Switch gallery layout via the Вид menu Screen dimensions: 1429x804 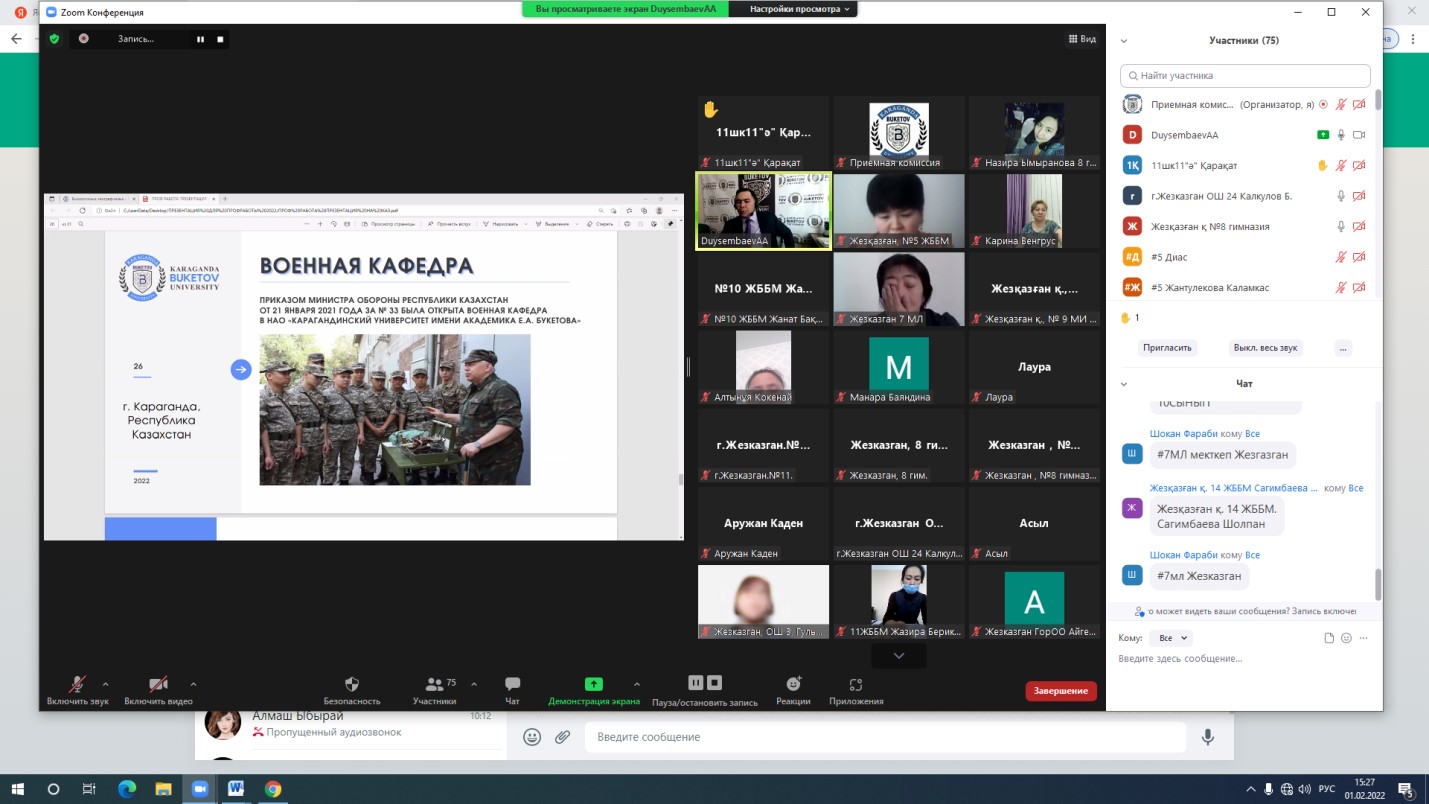1081,39
